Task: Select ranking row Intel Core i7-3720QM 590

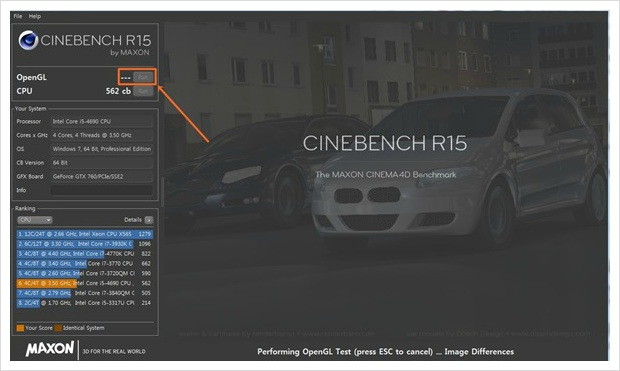Action: pos(85,273)
